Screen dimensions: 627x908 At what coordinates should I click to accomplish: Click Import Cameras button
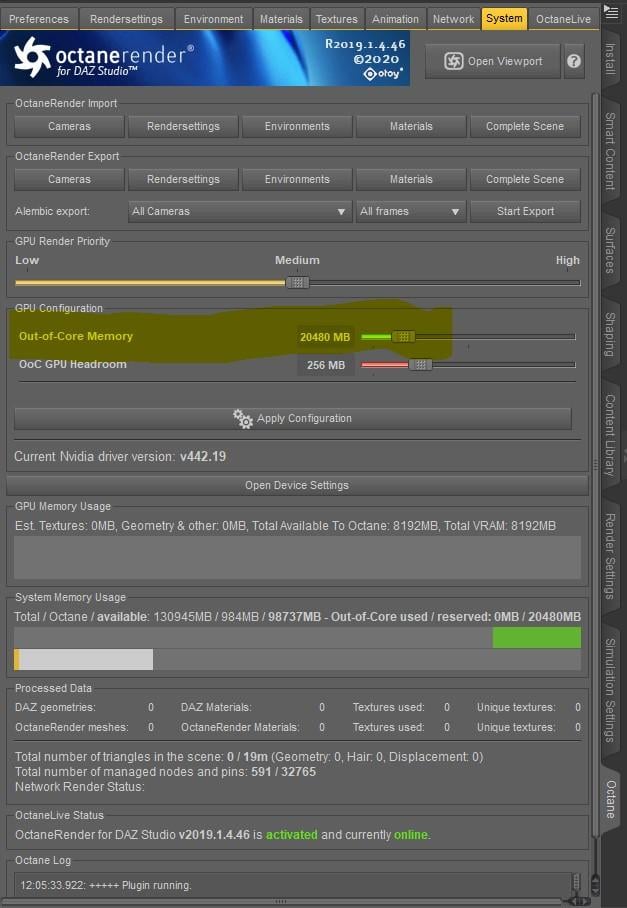69,126
